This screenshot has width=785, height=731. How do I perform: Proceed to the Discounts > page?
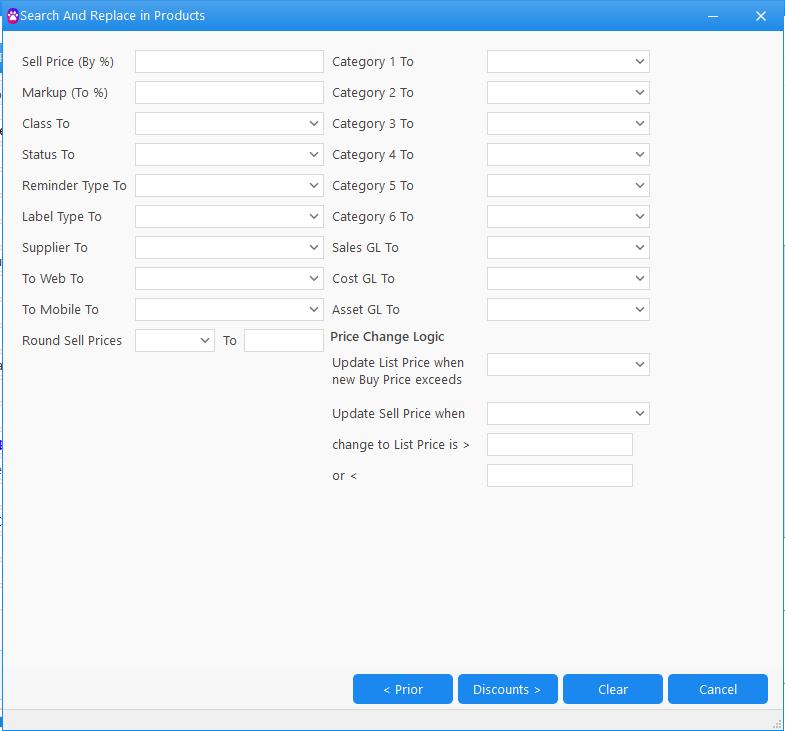coord(507,689)
